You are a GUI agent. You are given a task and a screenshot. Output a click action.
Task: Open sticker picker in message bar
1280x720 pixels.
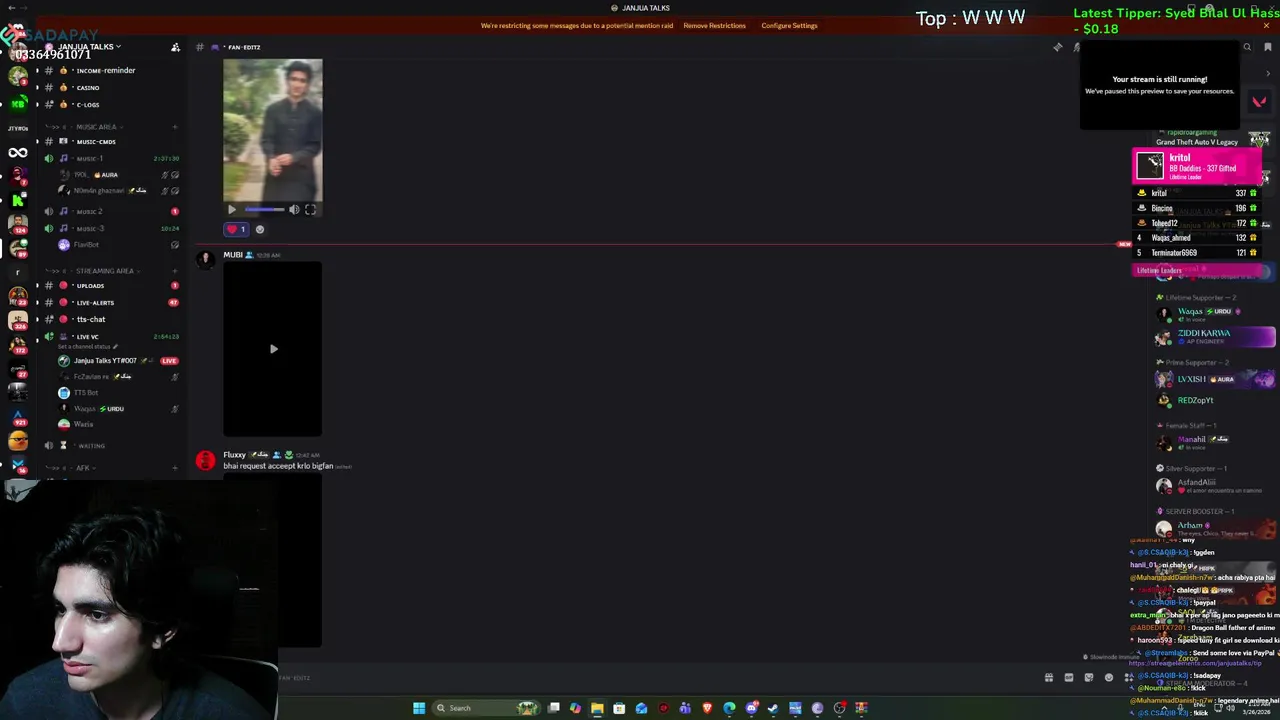1089,678
